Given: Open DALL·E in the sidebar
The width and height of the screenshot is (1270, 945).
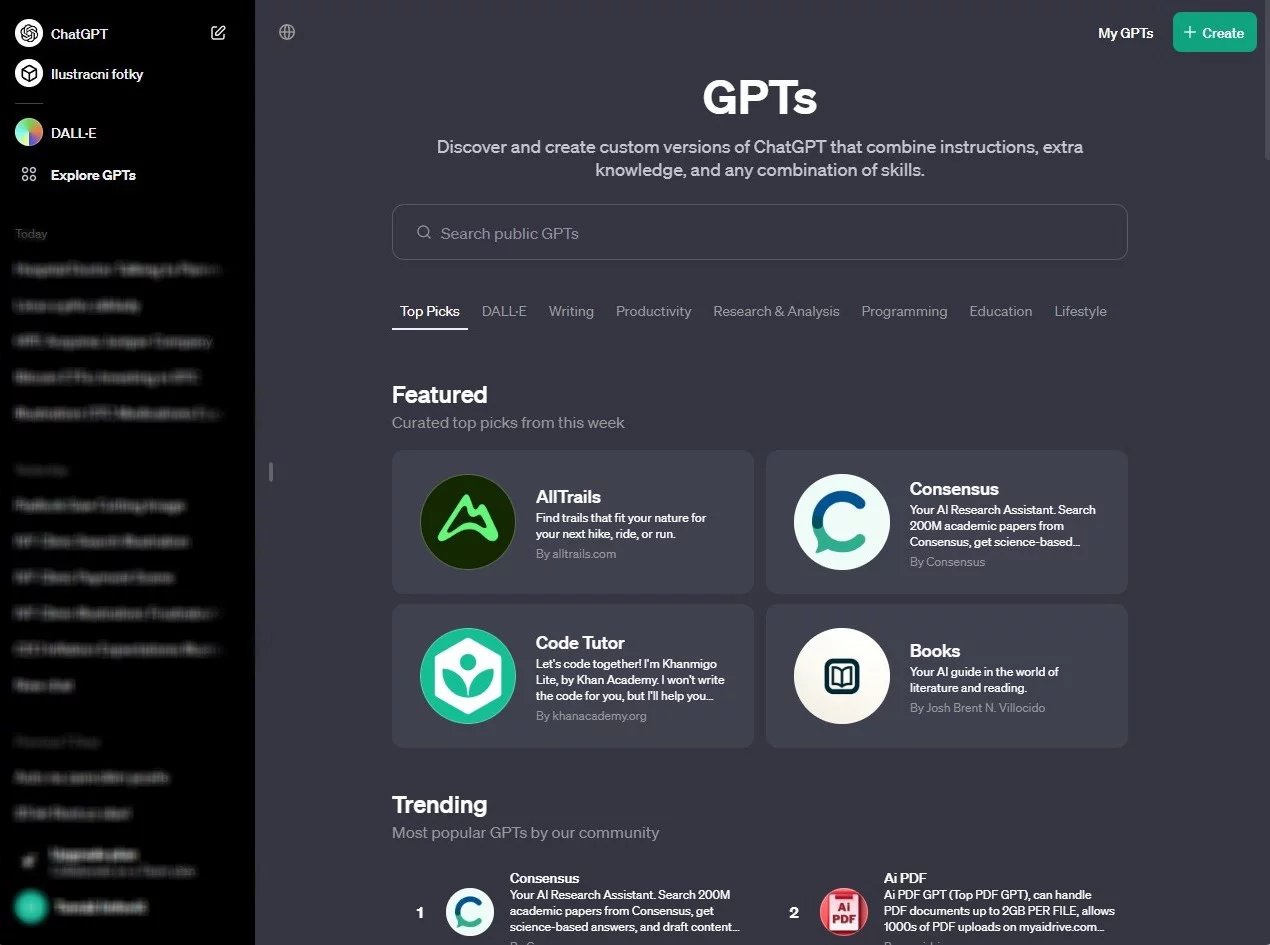Looking at the screenshot, I should coord(74,133).
